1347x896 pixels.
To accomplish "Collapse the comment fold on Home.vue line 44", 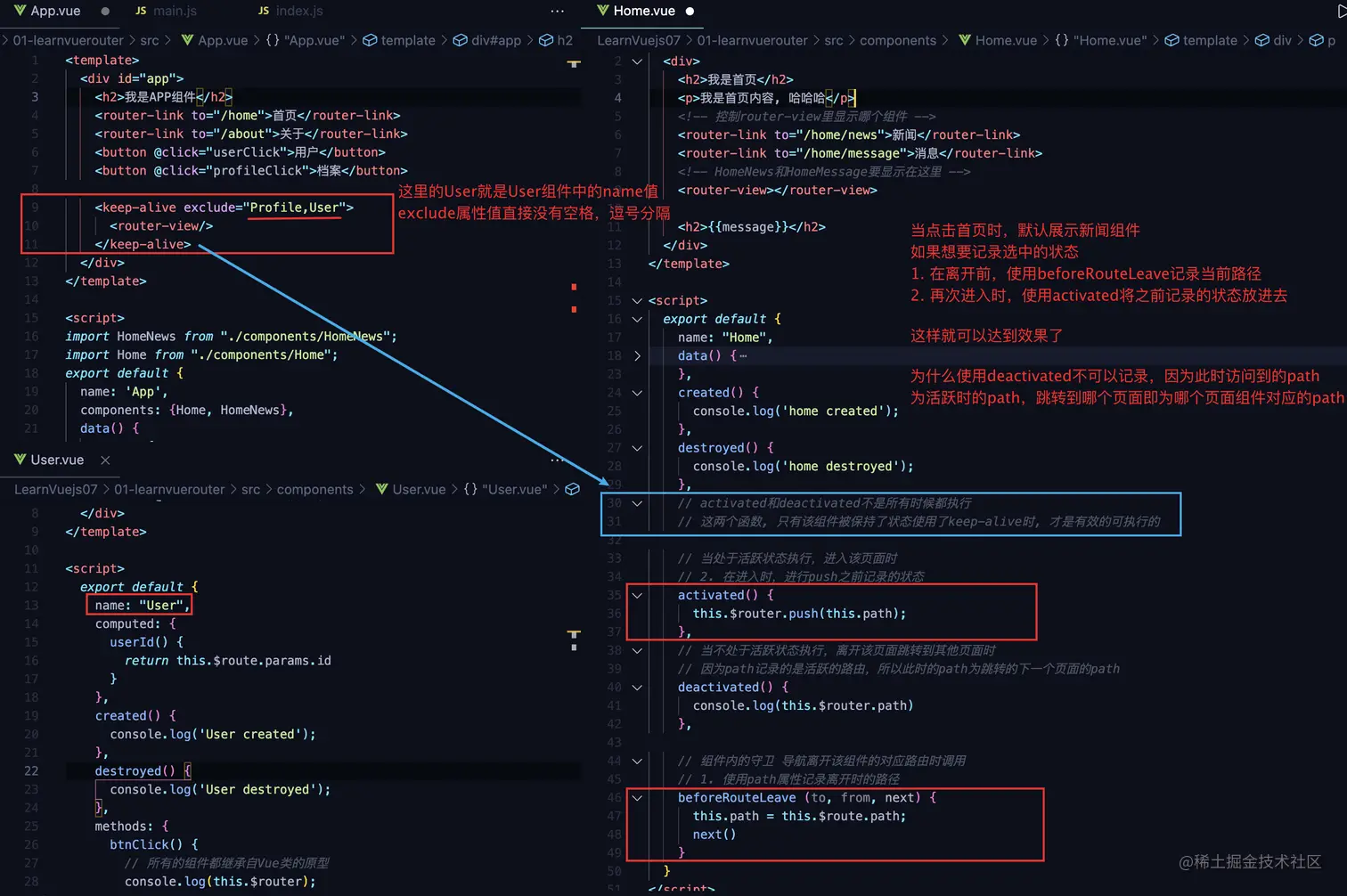I will point(637,762).
